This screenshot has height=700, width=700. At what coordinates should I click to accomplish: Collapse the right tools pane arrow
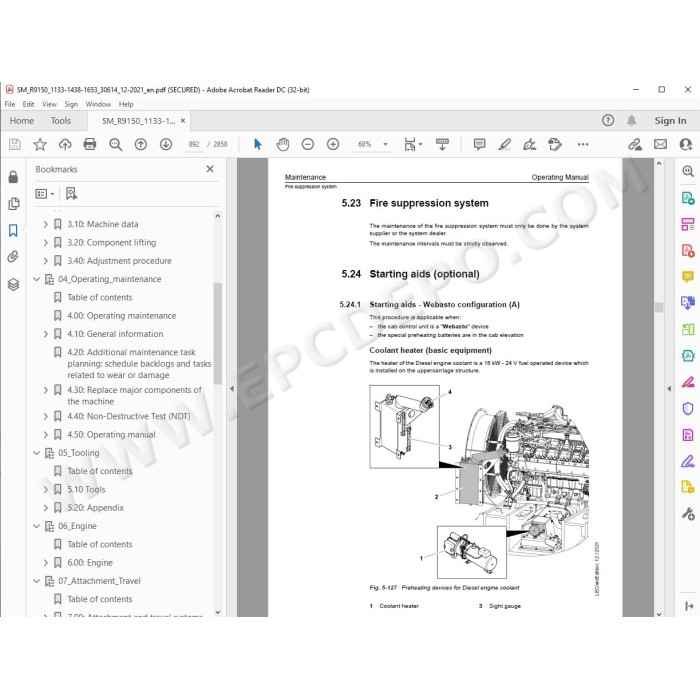(x=669, y=388)
